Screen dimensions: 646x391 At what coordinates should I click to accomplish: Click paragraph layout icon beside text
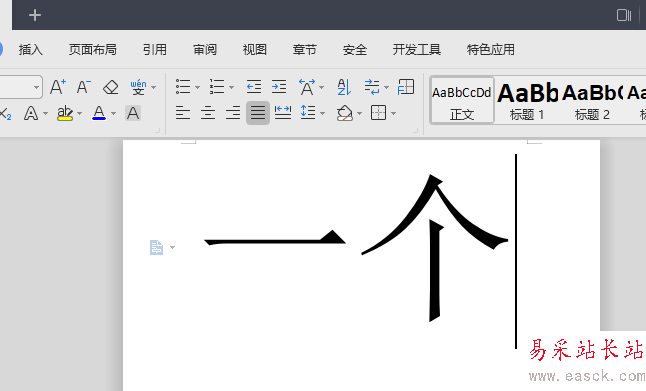[156, 248]
